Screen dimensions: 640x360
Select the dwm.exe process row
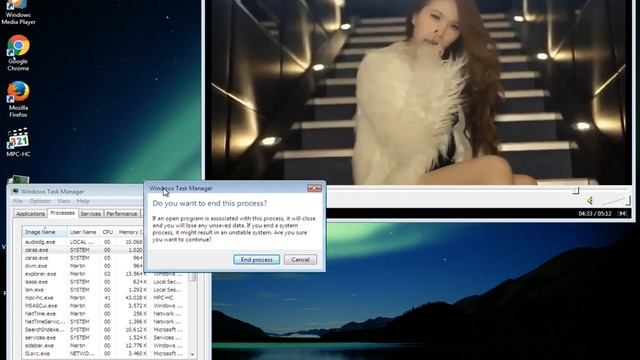tap(83, 266)
